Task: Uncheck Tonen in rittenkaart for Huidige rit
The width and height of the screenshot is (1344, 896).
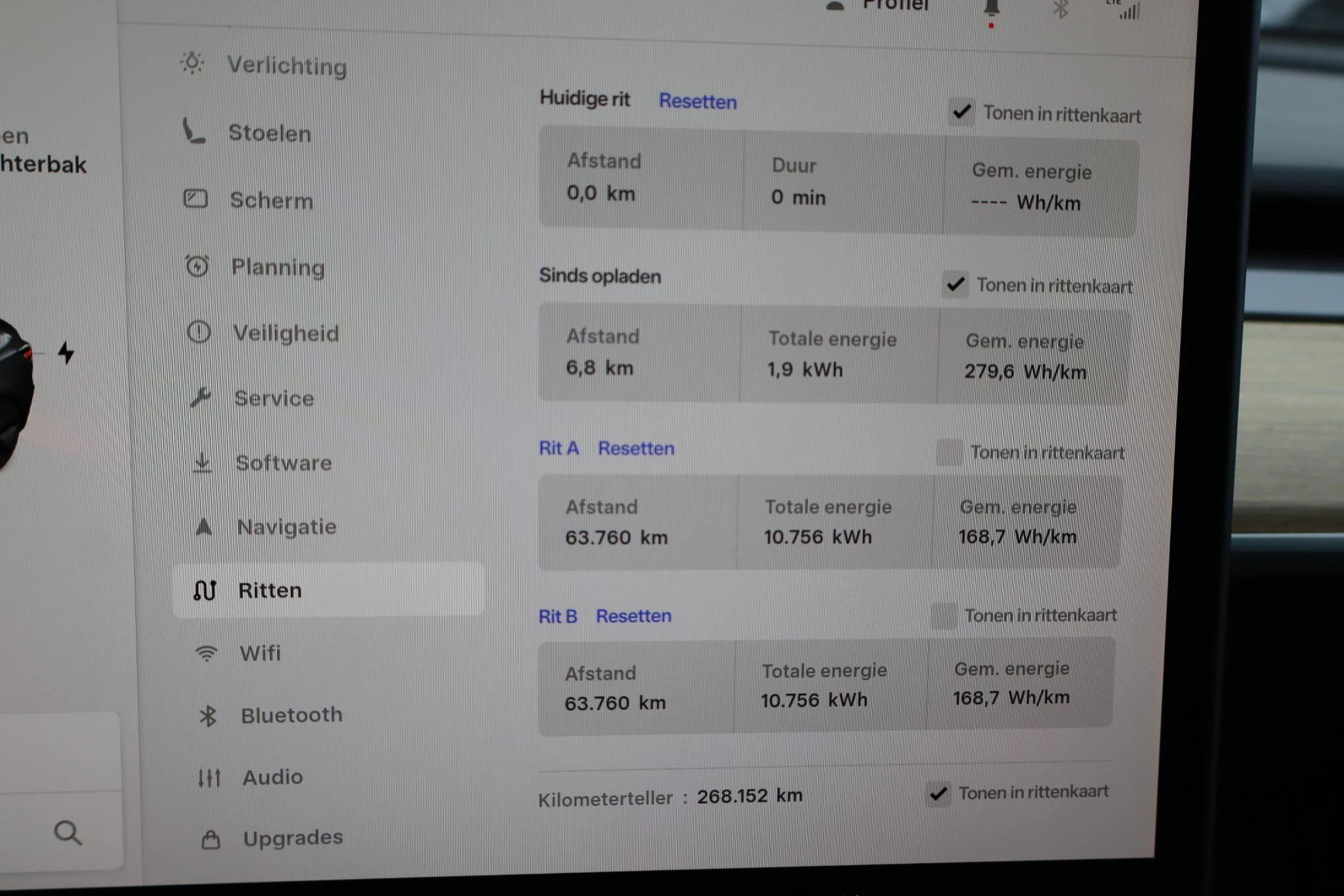Action: pyautogui.click(x=963, y=112)
